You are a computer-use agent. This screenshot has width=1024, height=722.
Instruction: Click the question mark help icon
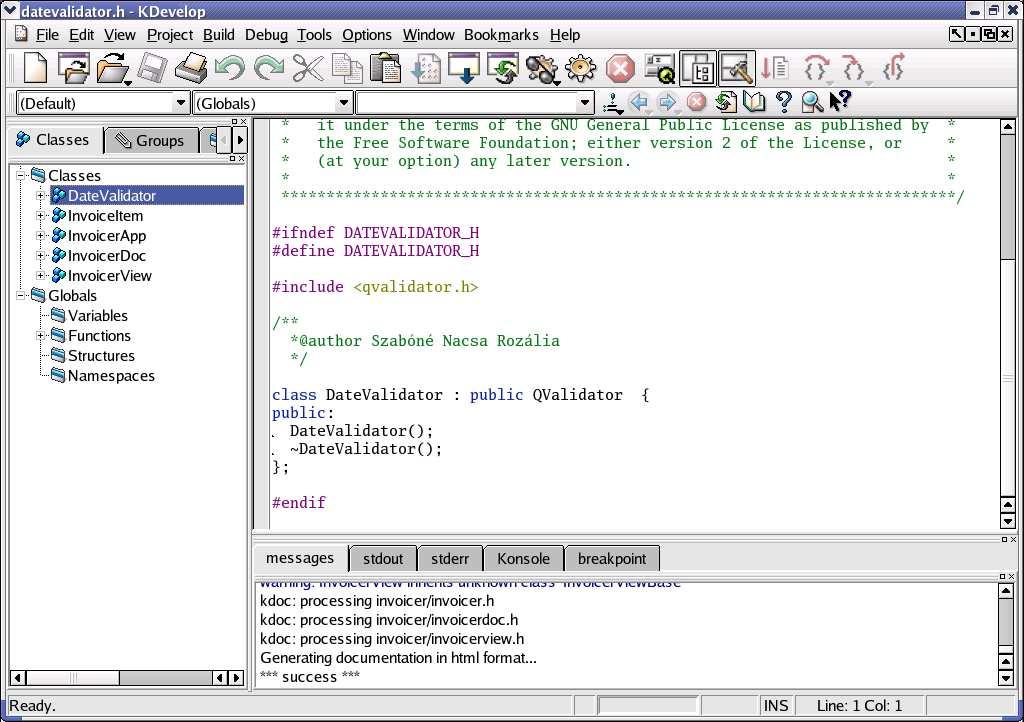pyautogui.click(x=784, y=102)
